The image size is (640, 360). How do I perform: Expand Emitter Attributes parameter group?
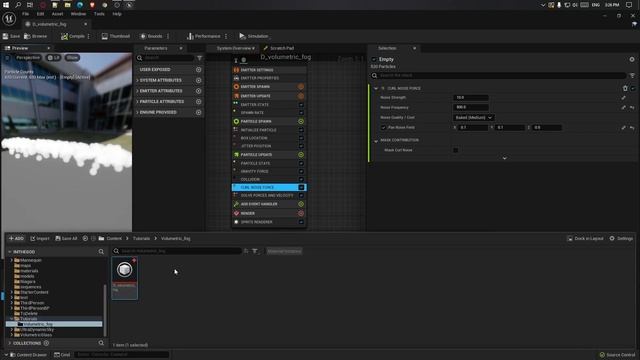click(138, 91)
